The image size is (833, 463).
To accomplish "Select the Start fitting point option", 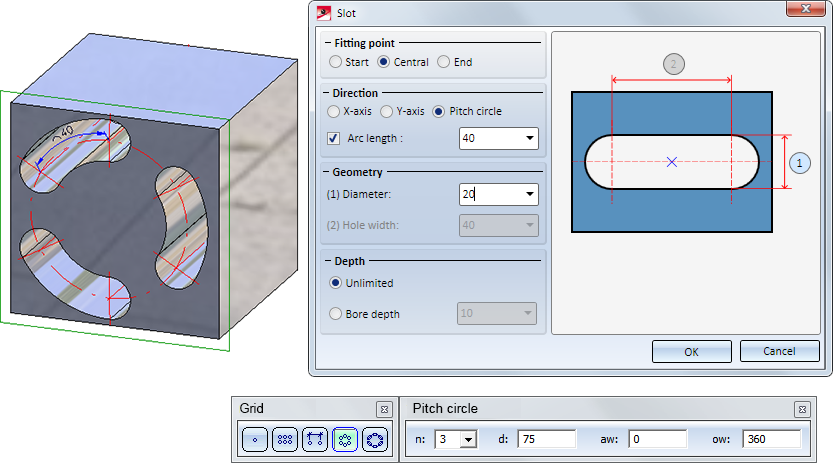I will coord(335,62).
